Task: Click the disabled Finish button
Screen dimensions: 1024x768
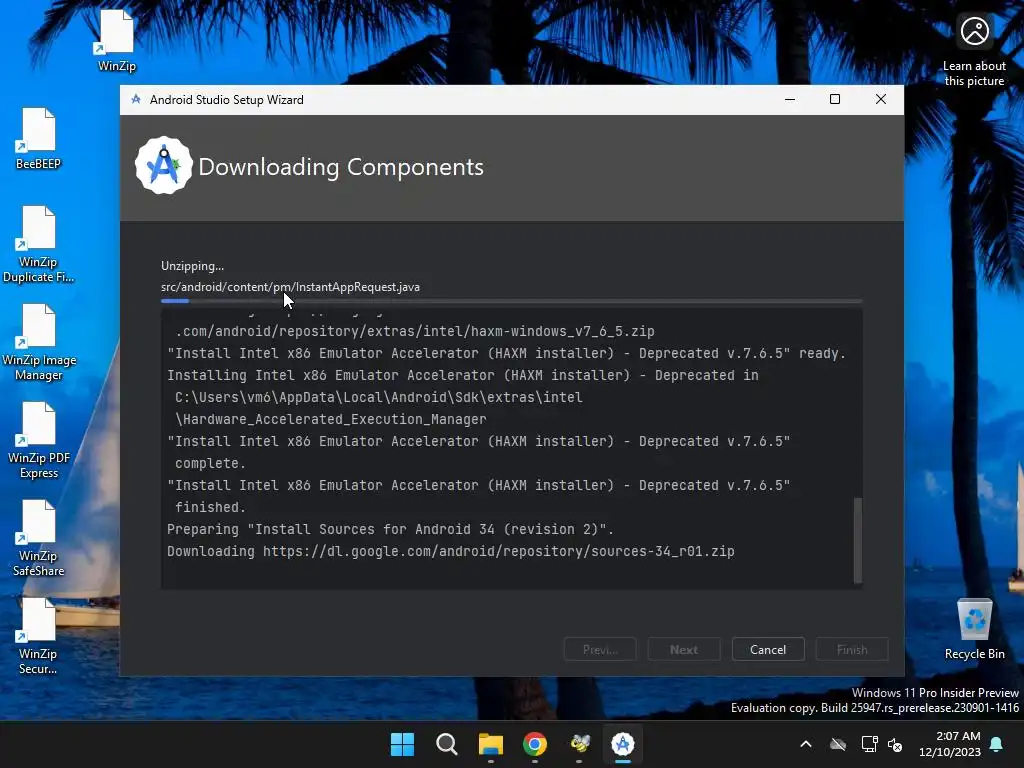Action: tap(852, 649)
